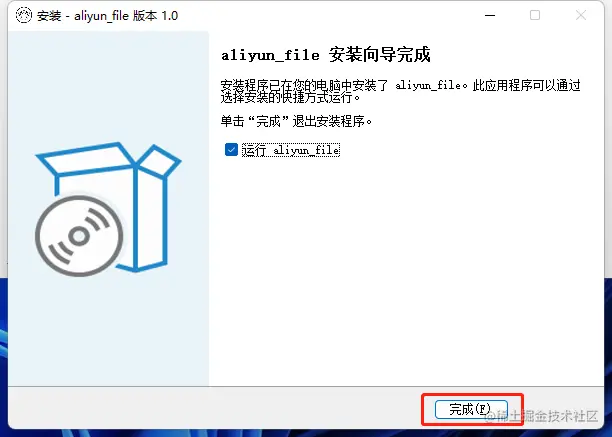Click the empty grey bottom button bar
Image resolution: width=612 pixels, height=437 pixels.
click(215, 408)
